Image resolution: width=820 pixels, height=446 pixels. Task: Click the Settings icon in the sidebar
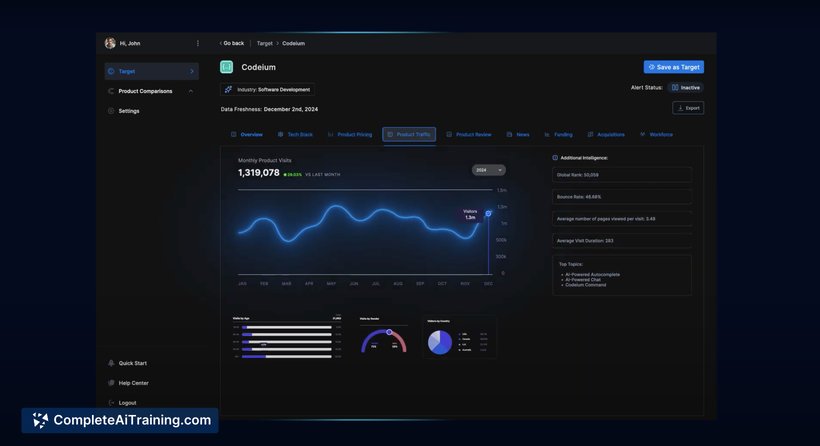tap(111, 111)
